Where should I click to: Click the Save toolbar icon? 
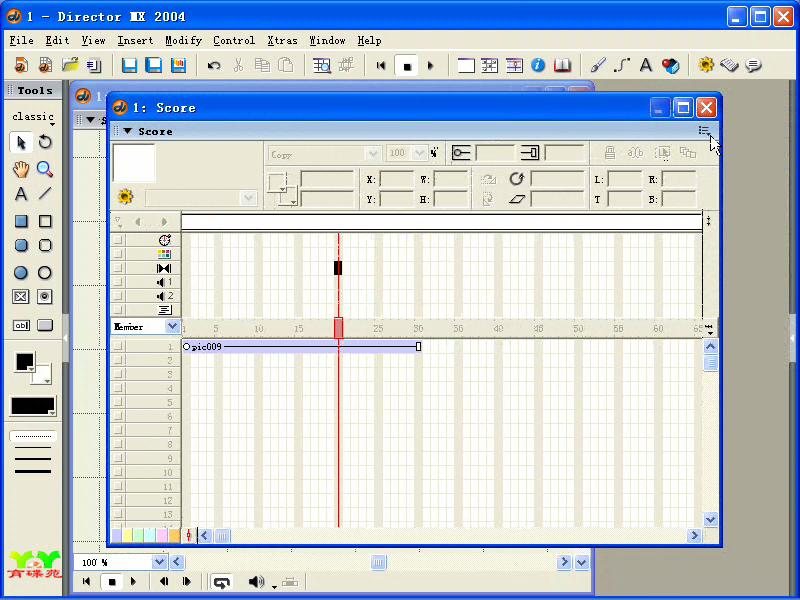point(129,65)
